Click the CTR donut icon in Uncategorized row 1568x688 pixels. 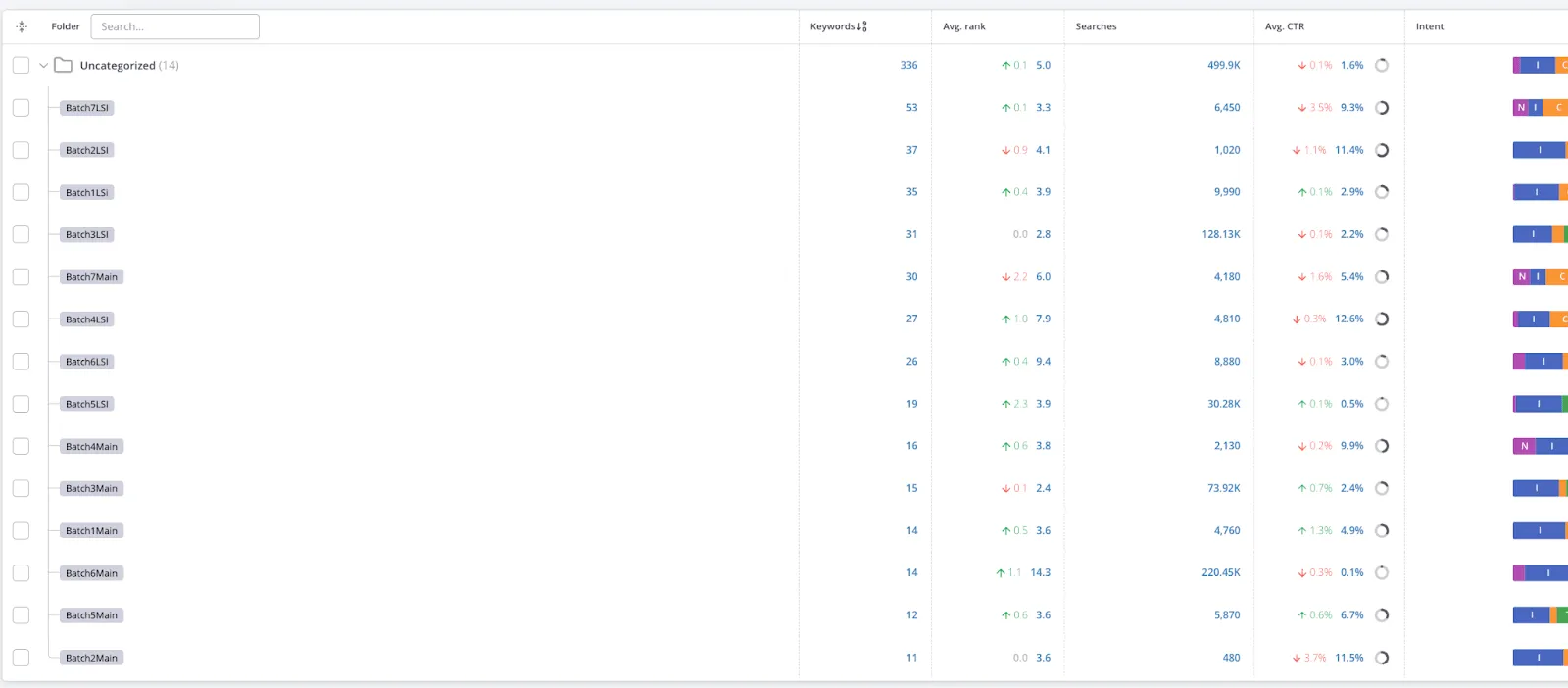coord(1382,66)
